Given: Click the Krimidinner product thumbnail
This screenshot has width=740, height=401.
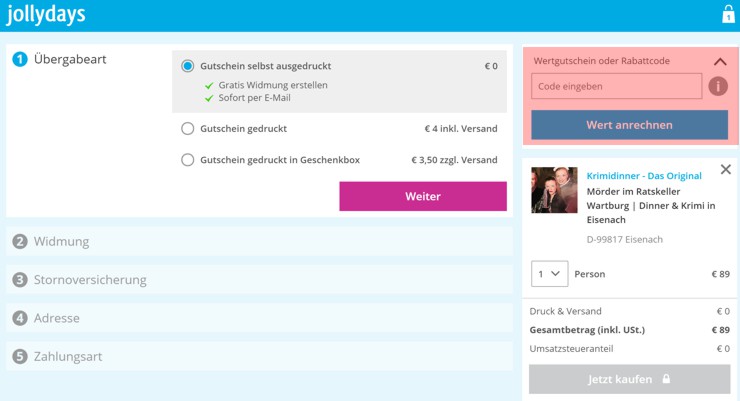Looking at the screenshot, I should click(x=554, y=190).
